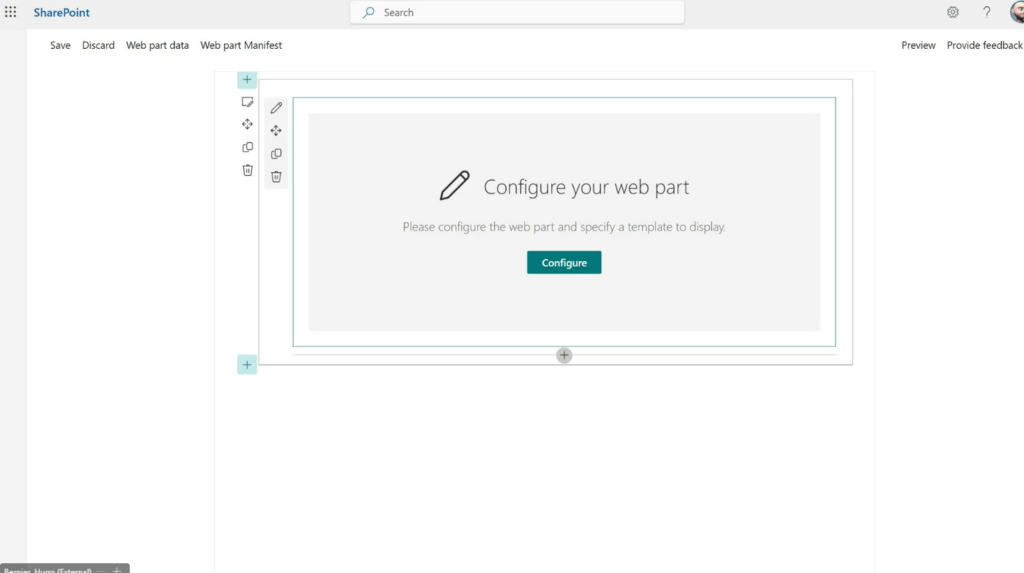Screen dimensions: 1024x573
Task: Open Provide feedback link
Action: [x=985, y=45]
